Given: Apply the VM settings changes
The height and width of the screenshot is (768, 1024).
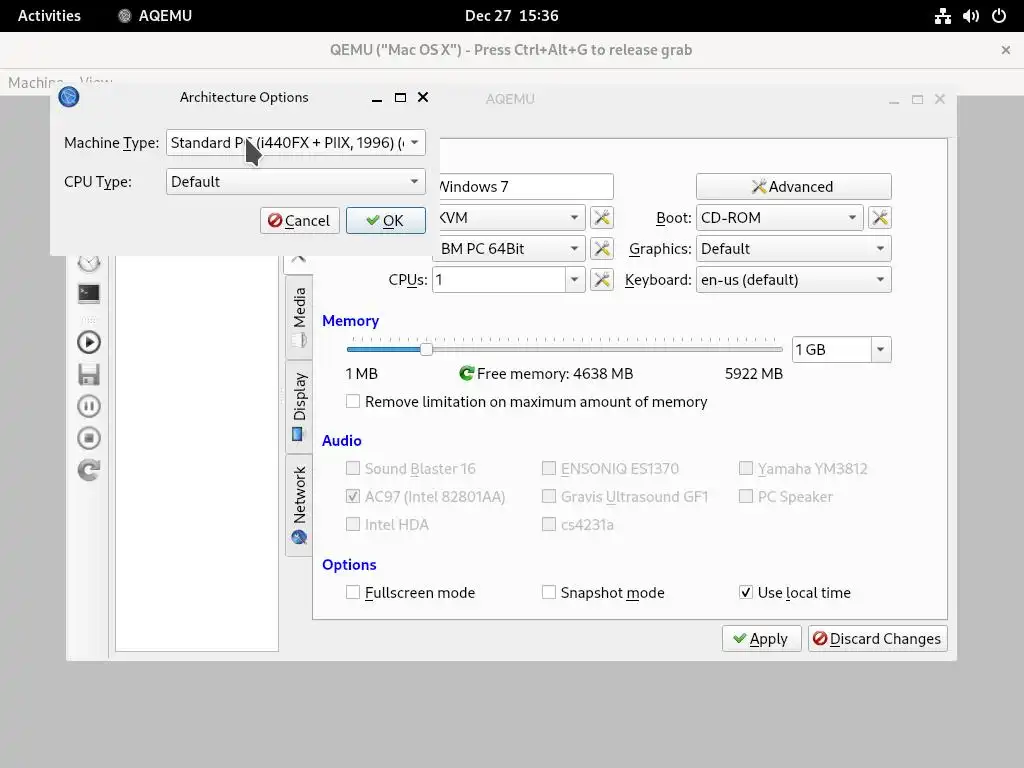Looking at the screenshot, I should [x=761, y=639].
